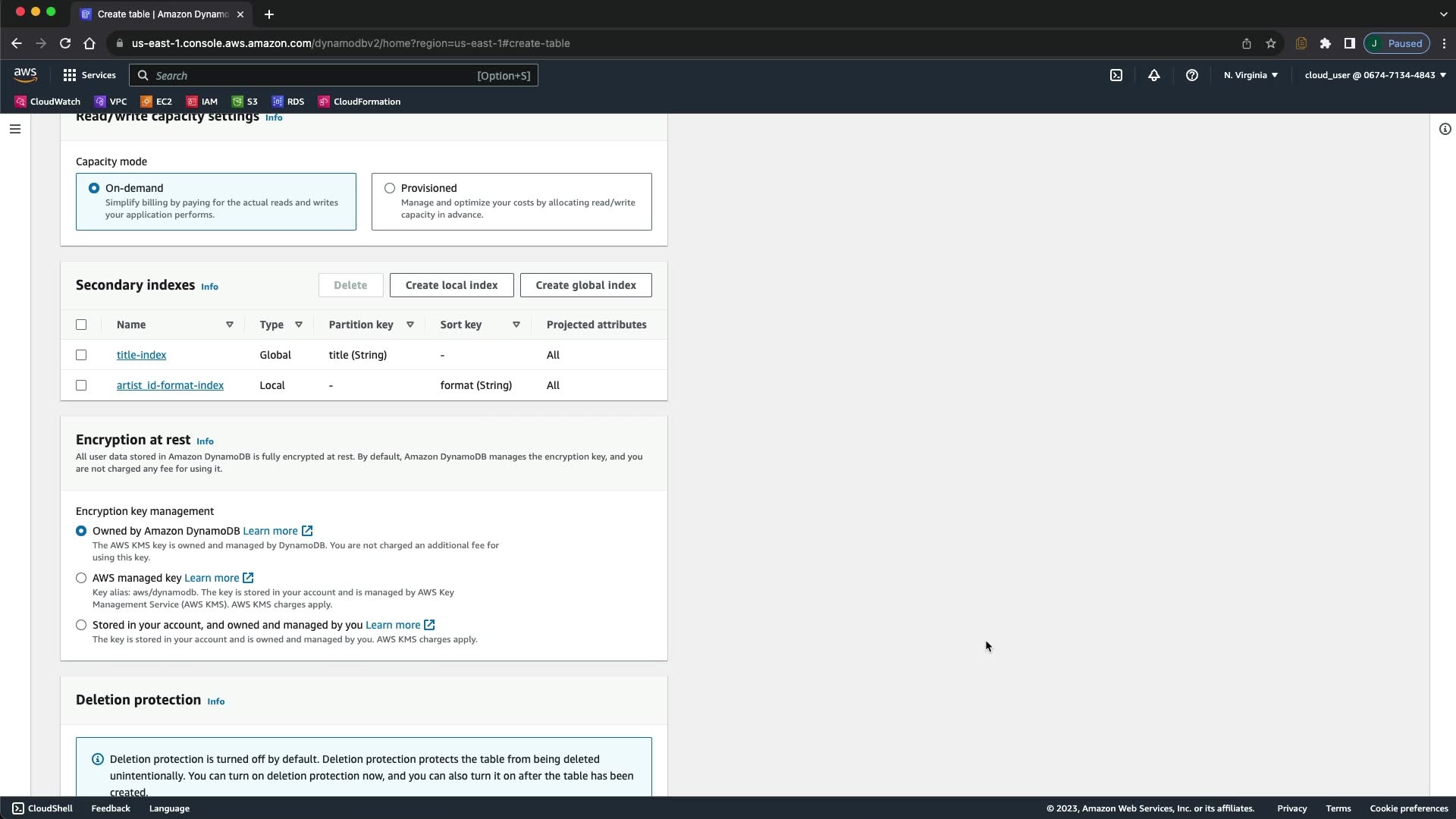The width and height of the screenshot is (1456, 819).
Task: Check the artist_id-format-index row checkbox
Action: pos(81,385)
